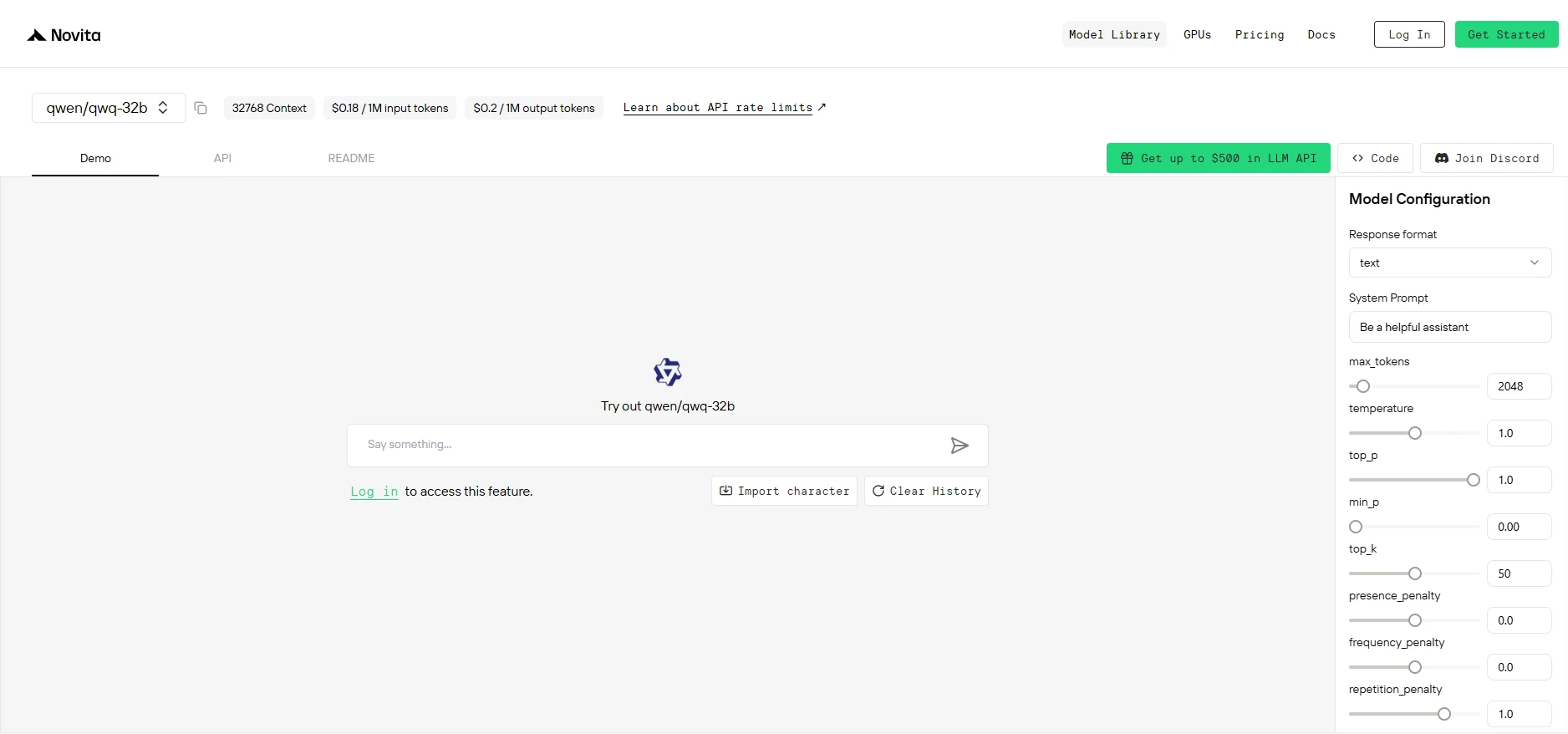
Task: Claim up to $500 in LLM API
Action: coord(1218,158)
